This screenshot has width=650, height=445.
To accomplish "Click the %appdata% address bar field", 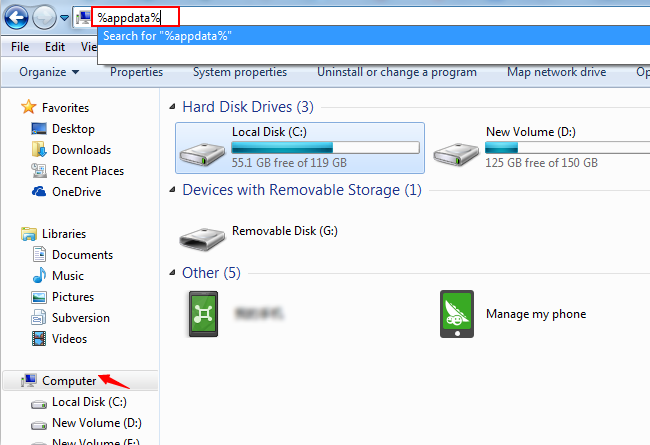I will click(x=135, y=17).
